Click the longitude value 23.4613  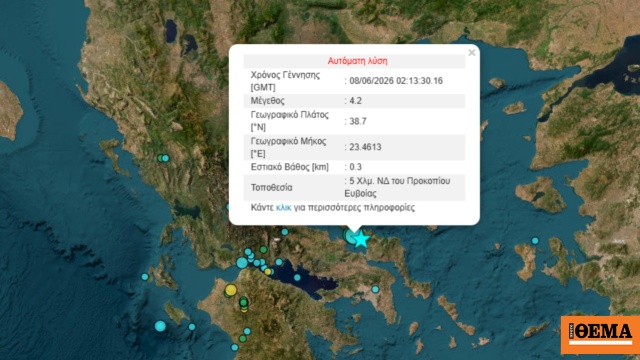click(x=365, y=147)
